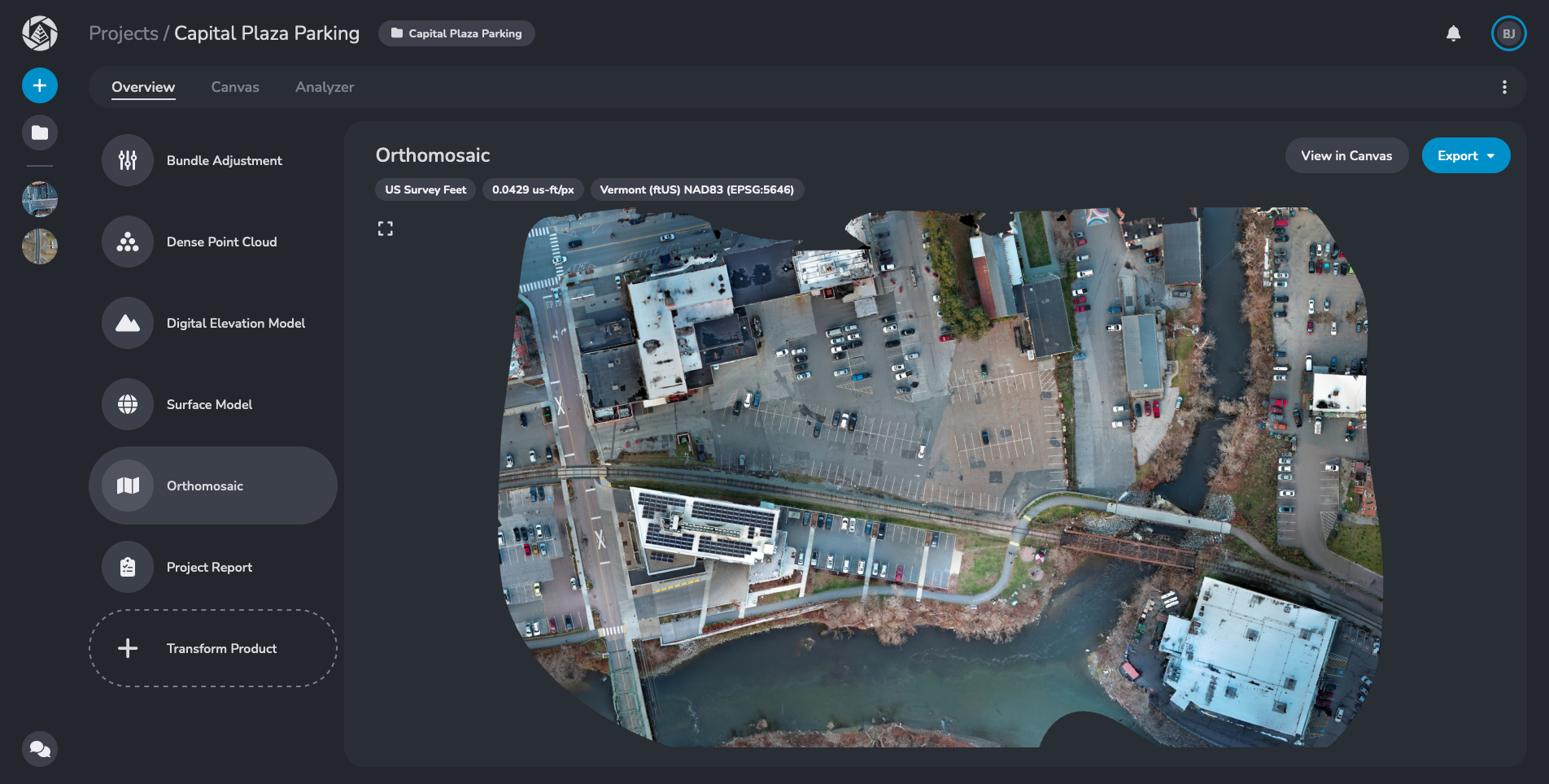
Task: Click the Projects breadcrumb link
Action: (124, 33)
